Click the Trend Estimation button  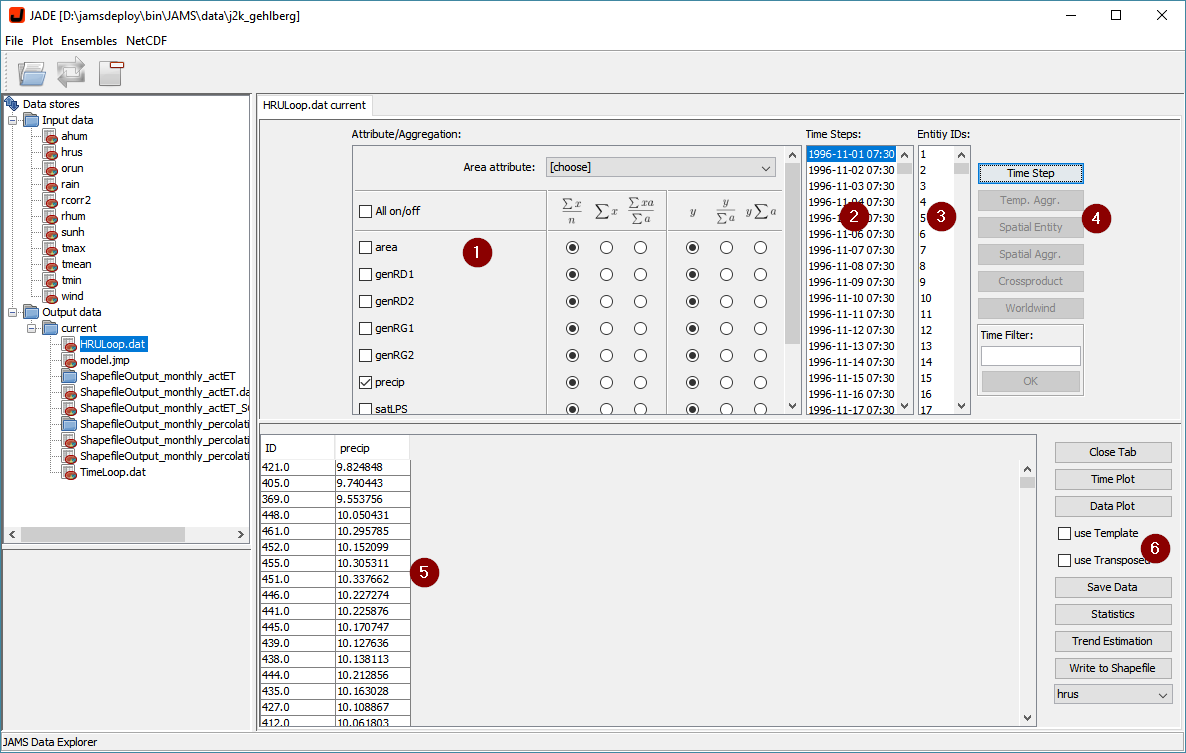[x=1113, y=641]
